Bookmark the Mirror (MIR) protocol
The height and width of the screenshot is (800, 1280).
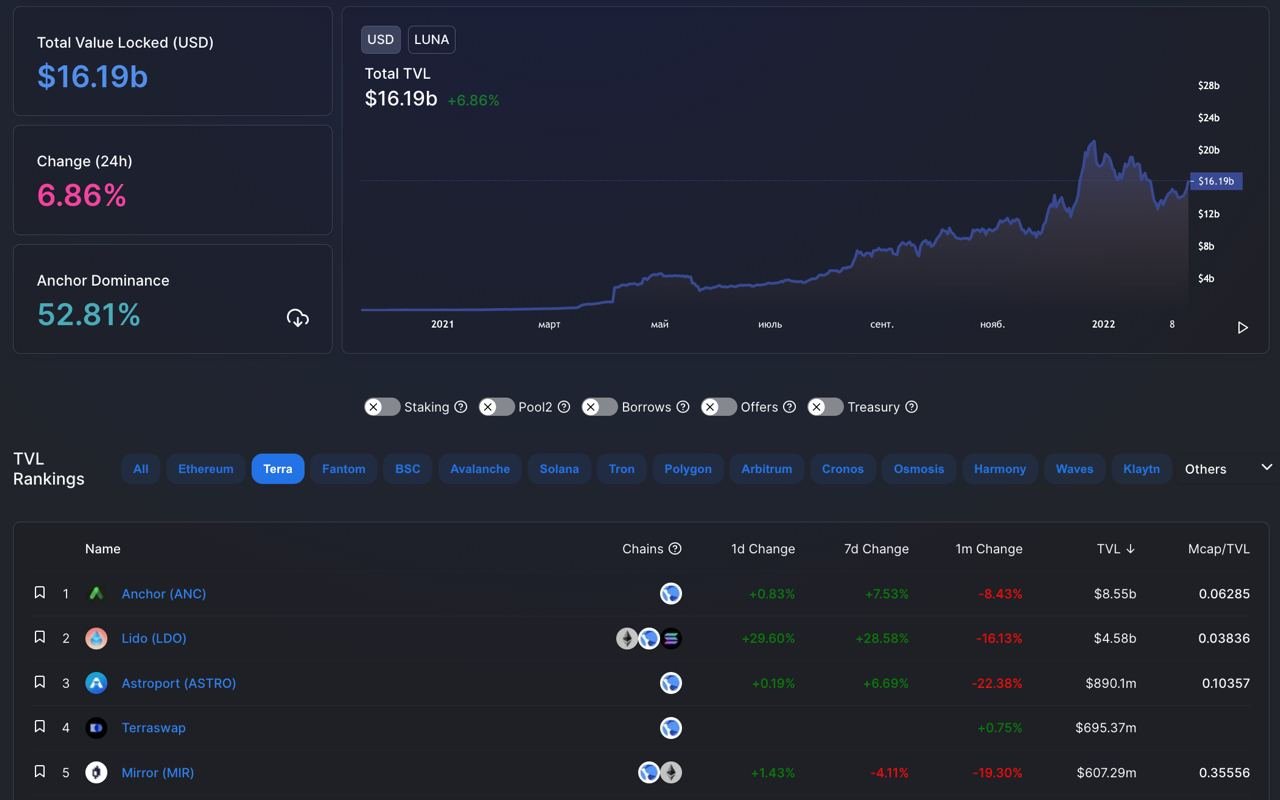tap(40, 772)
